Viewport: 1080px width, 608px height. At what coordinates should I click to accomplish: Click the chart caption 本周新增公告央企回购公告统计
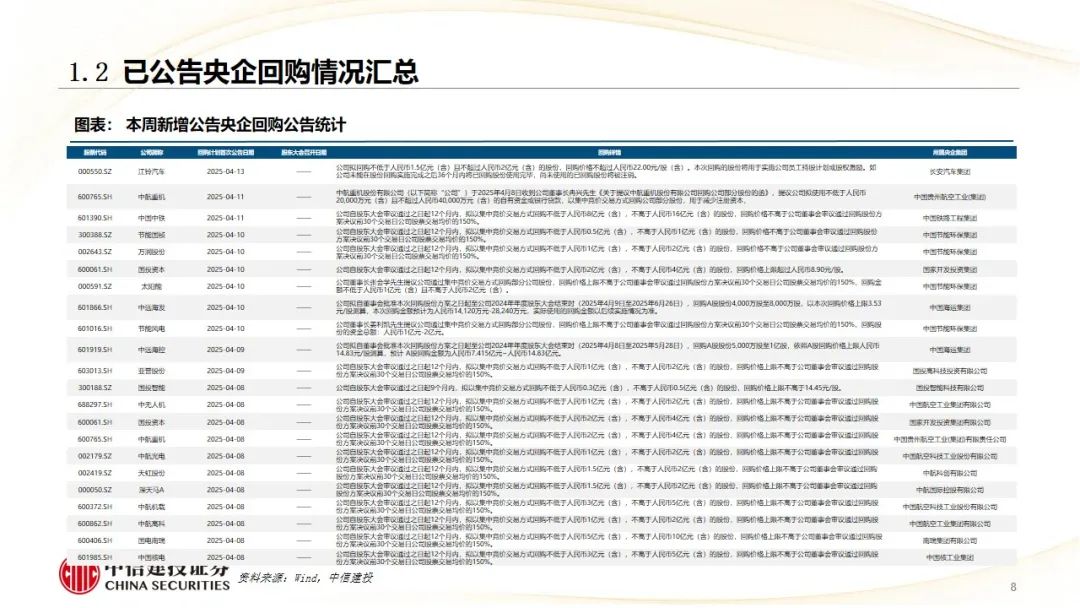point(236,125)
